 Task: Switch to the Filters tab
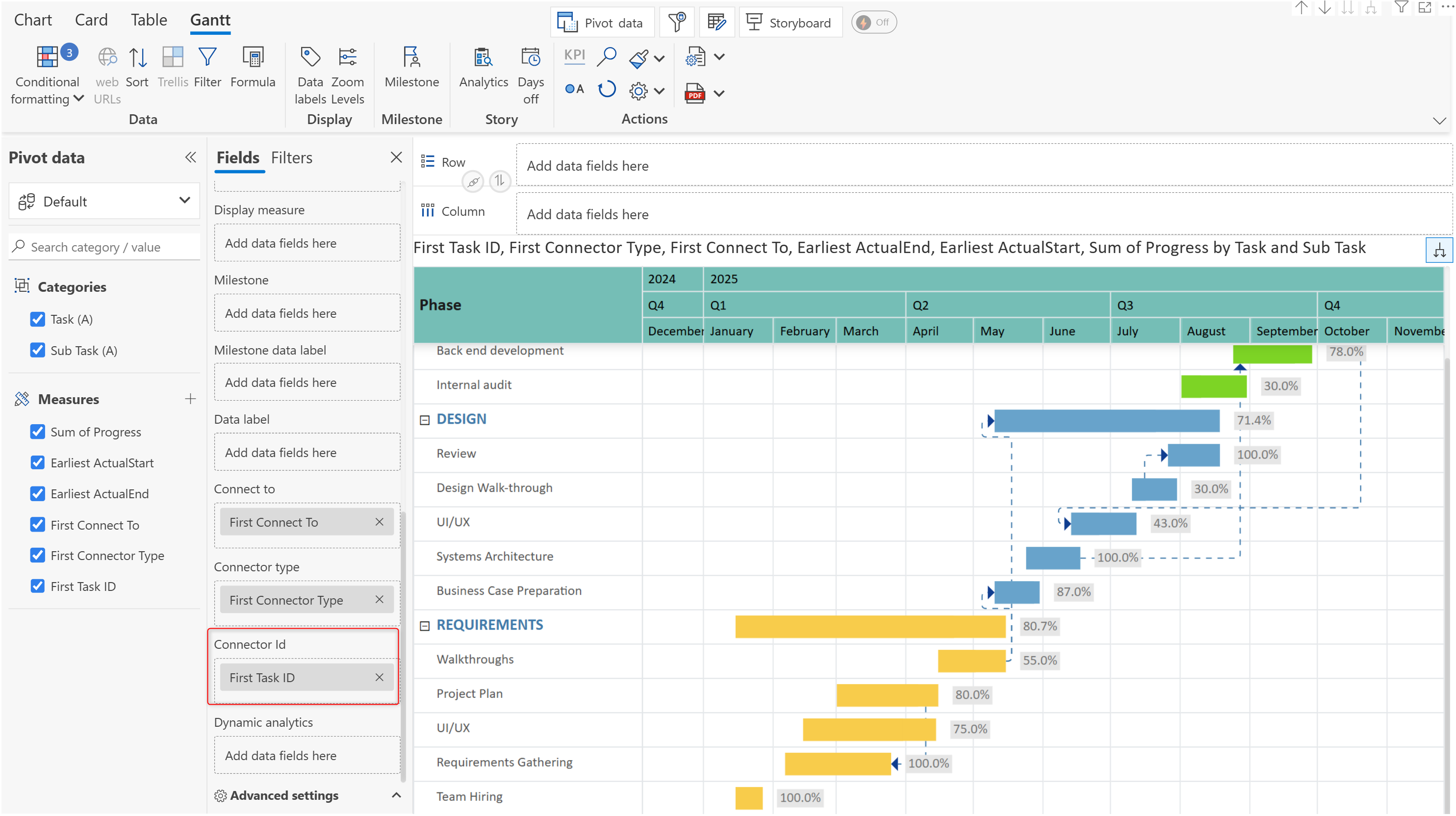(x=291, y=158)
